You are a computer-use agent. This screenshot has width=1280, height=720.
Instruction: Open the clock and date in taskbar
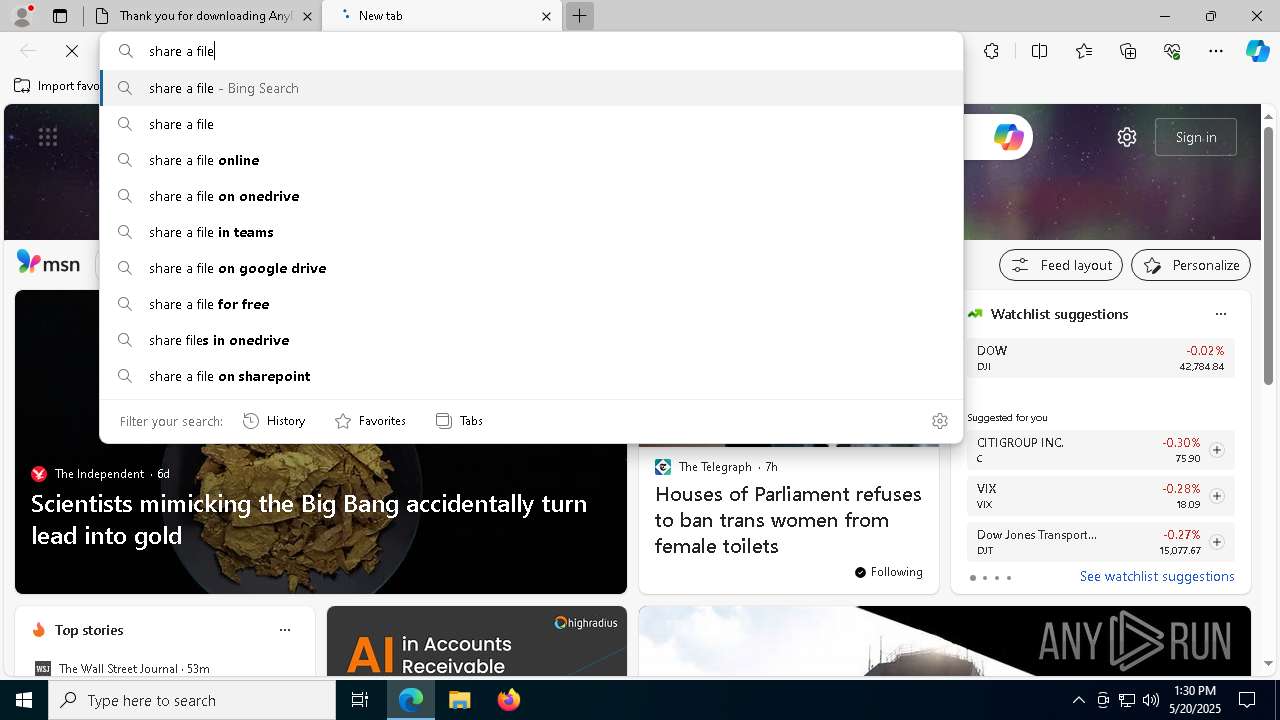click(1194, 700)
